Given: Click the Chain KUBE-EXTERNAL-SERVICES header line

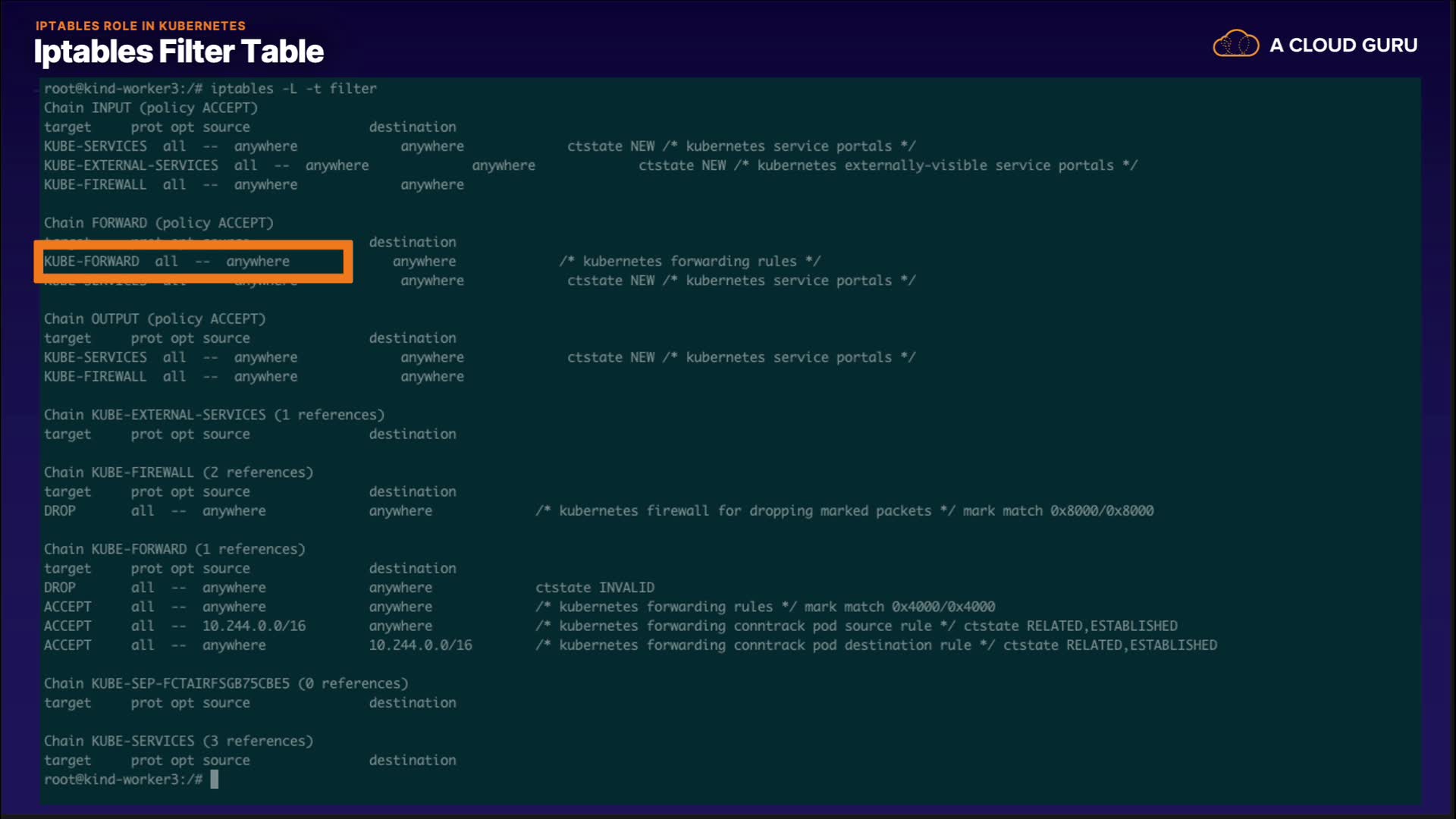Looking at the screenshot, I should [214, 415].
